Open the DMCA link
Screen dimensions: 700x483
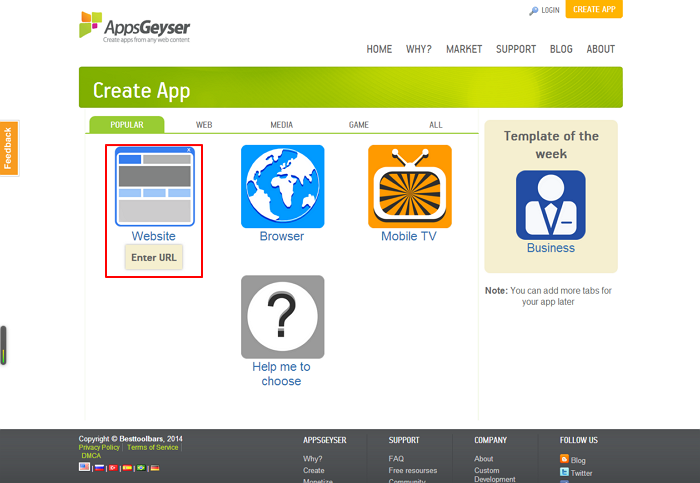pos(91,456)
